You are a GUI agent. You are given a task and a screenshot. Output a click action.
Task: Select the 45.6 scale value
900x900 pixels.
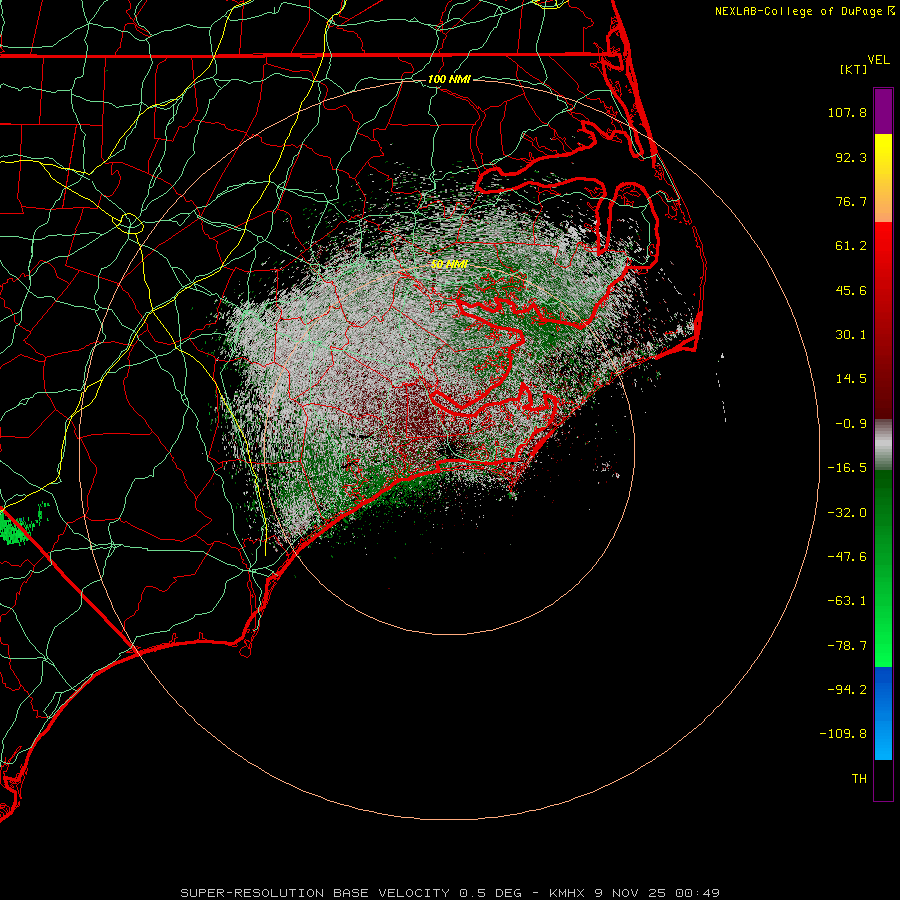pos(851,290)
